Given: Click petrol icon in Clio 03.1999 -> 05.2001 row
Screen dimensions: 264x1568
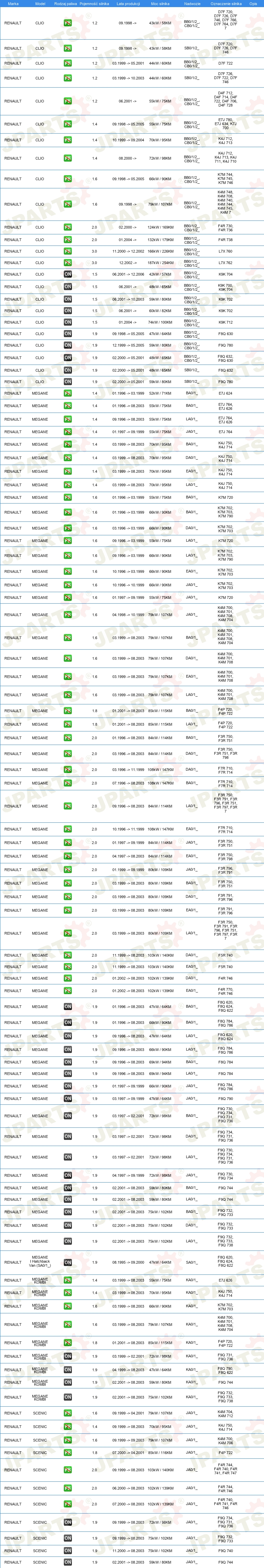Looking at the screenshot, I should point(68,63).
